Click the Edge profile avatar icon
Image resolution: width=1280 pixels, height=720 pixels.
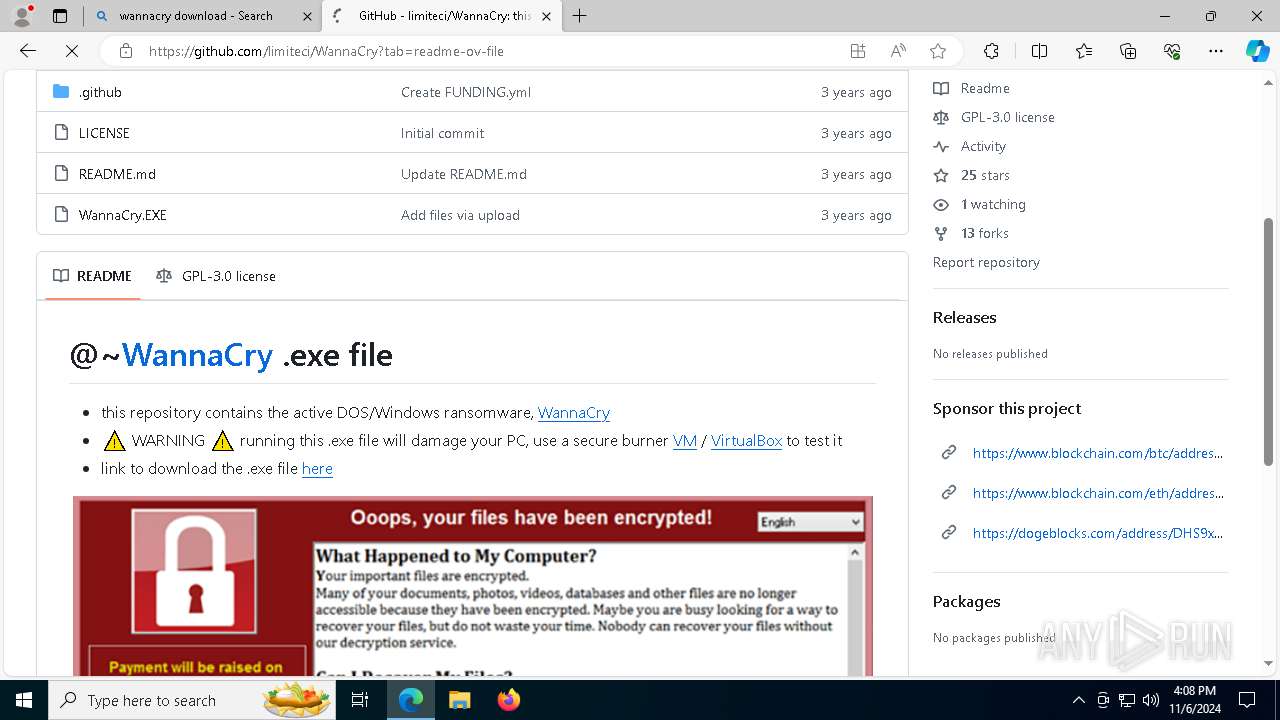pos(22,16)
